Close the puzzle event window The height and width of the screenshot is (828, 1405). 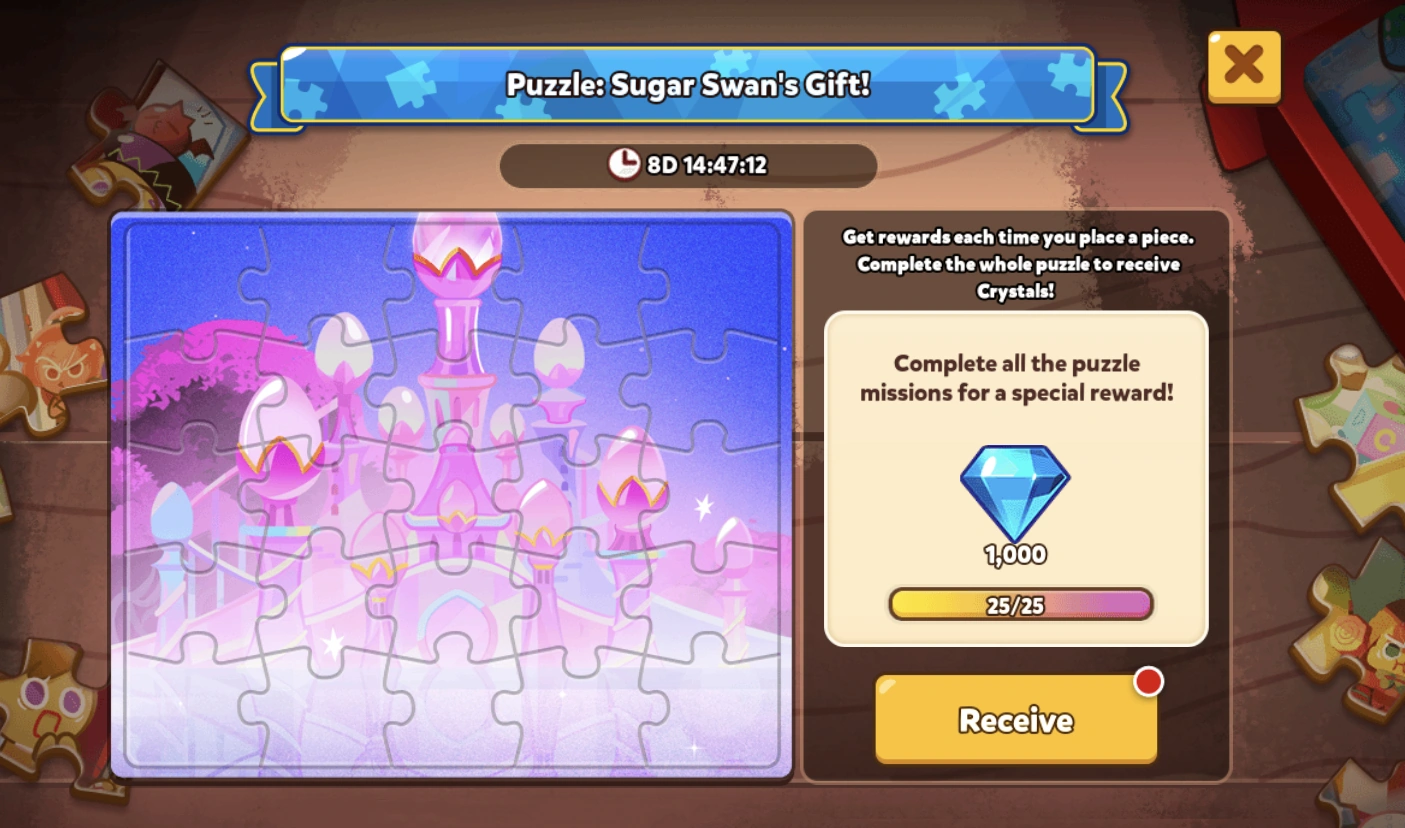coord(1244,66)
